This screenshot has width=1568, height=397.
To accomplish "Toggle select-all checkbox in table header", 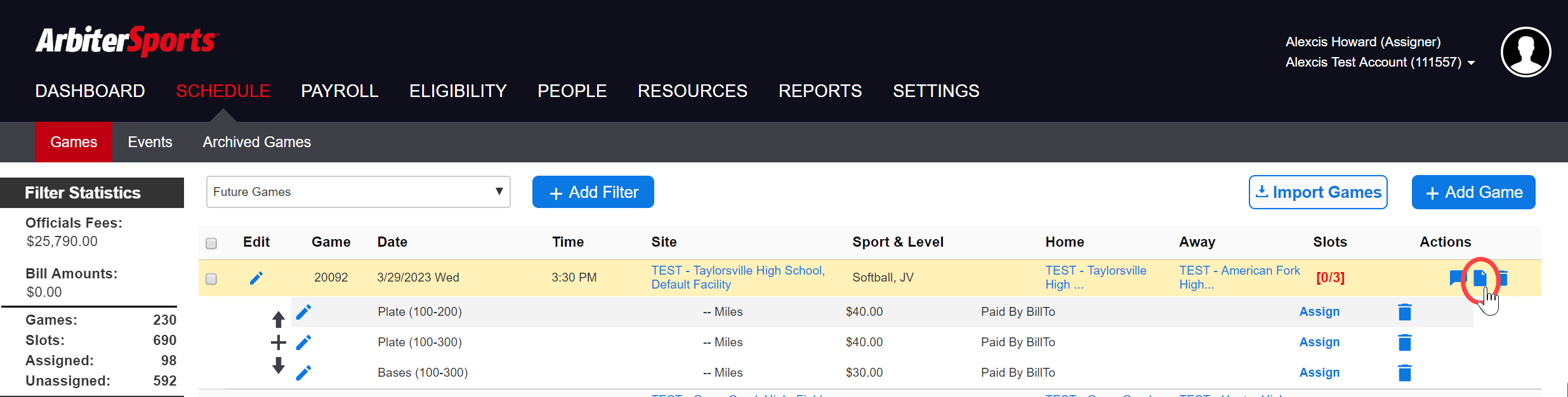I will (x=211, y=243).
